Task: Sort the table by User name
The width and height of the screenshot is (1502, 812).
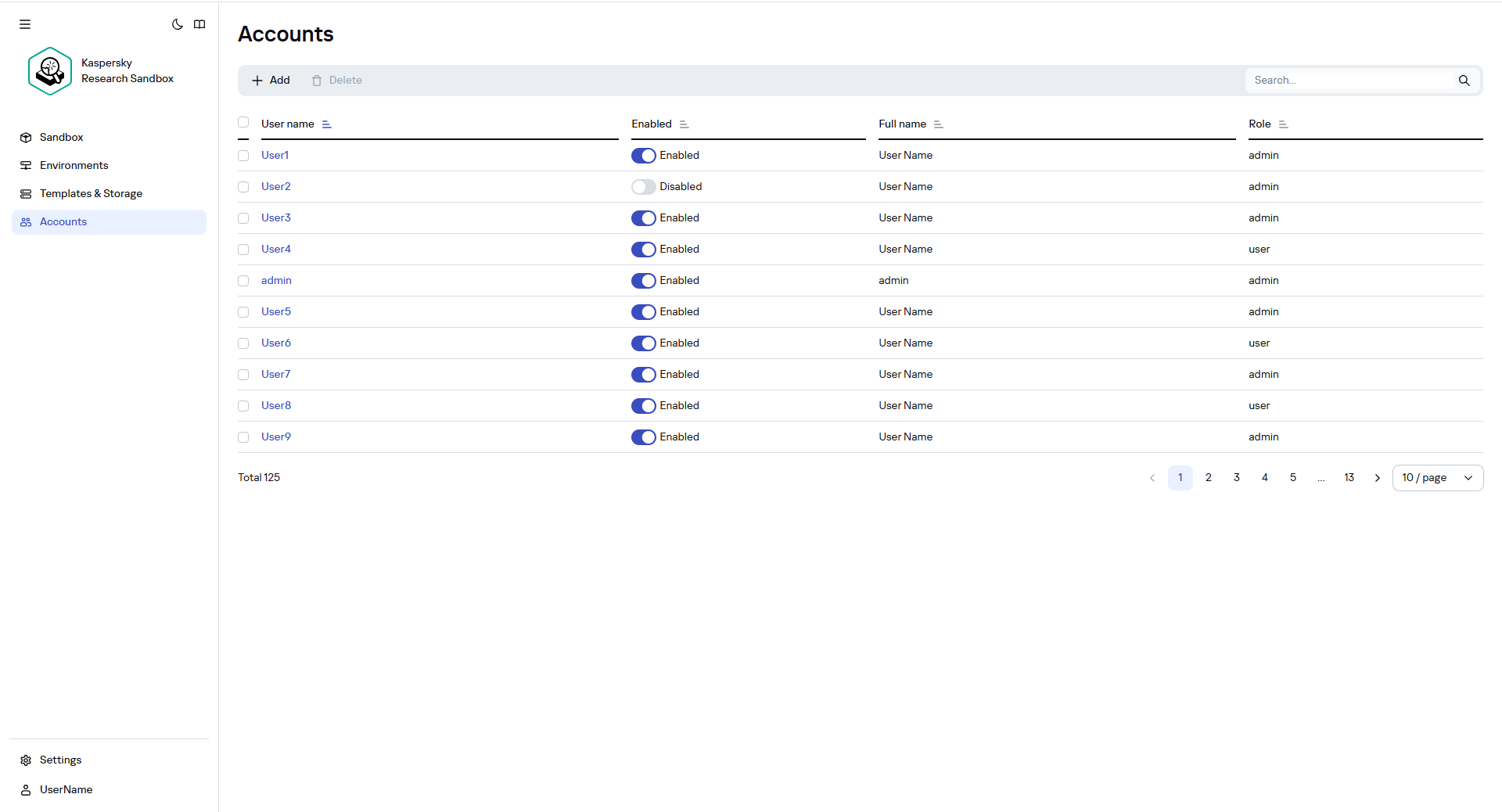Action: [x=326, y=124]
